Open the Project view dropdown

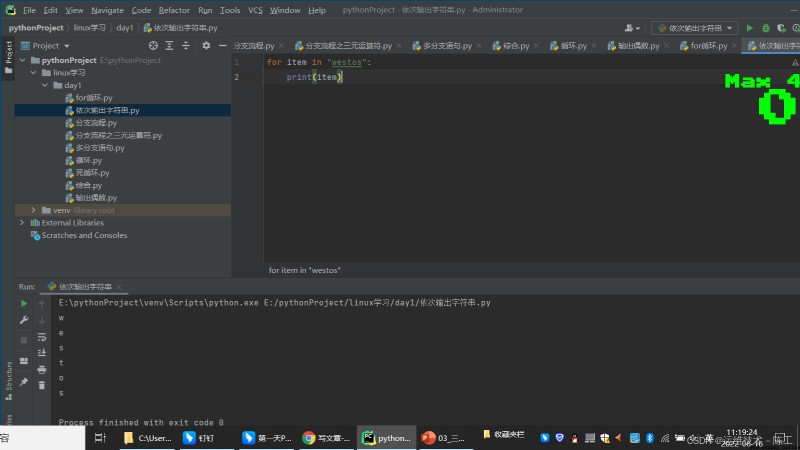(x=45, y=46)
